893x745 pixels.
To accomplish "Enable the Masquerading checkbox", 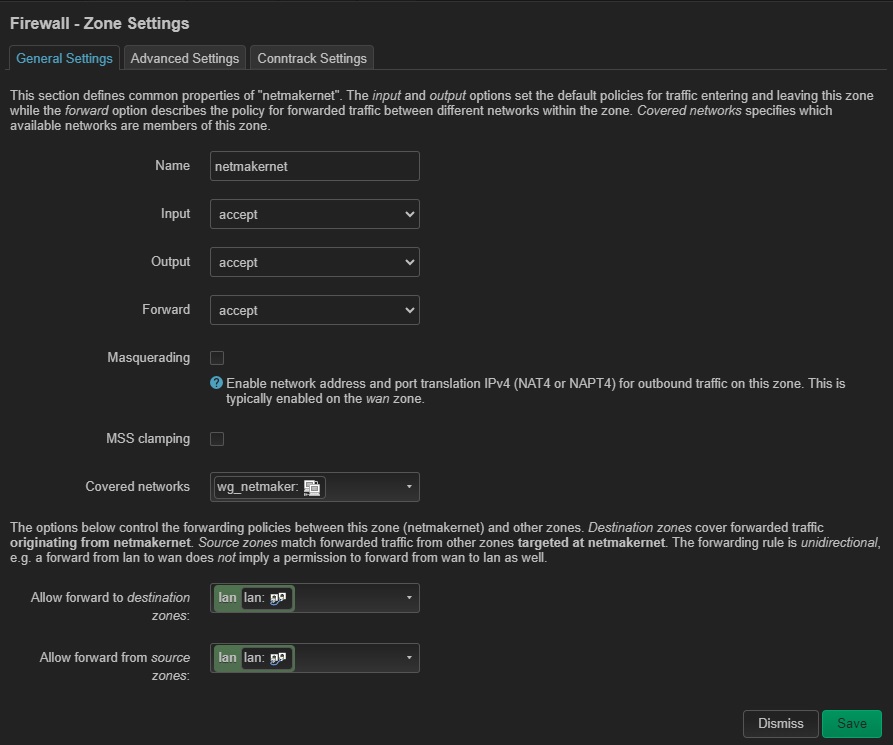I will point(217,357).
